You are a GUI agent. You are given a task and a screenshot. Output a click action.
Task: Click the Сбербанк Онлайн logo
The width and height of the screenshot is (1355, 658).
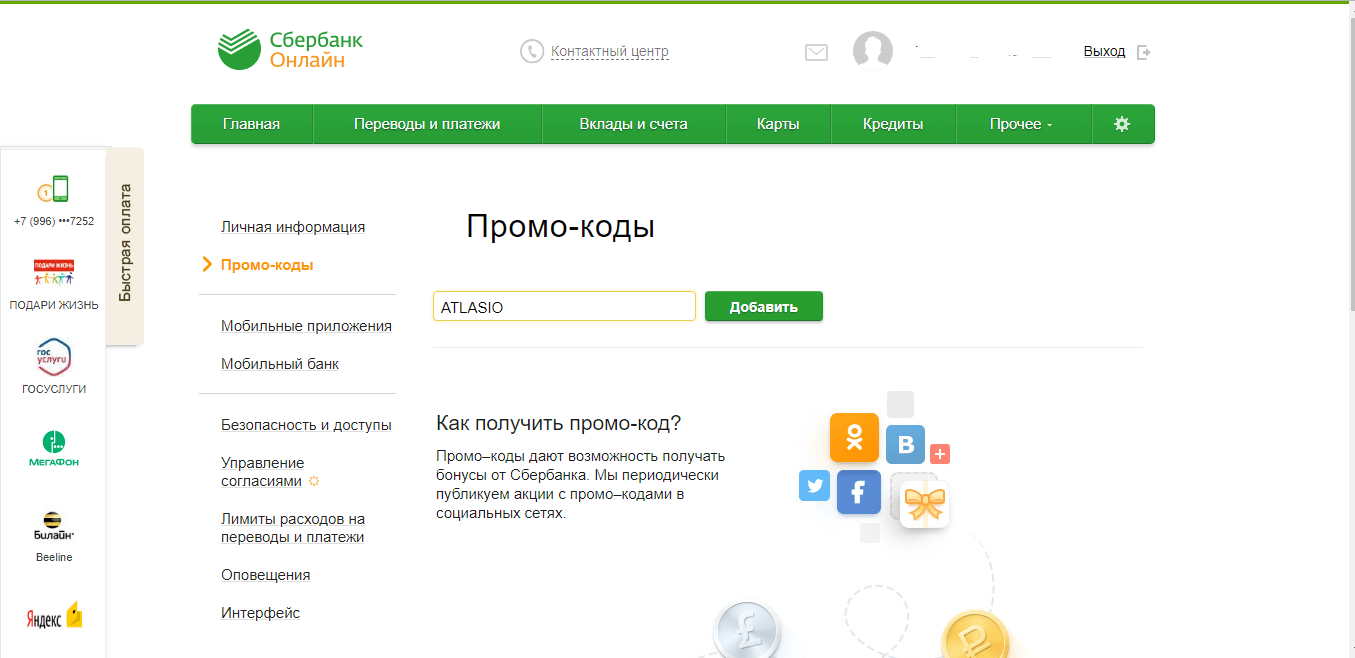(290, 50)
